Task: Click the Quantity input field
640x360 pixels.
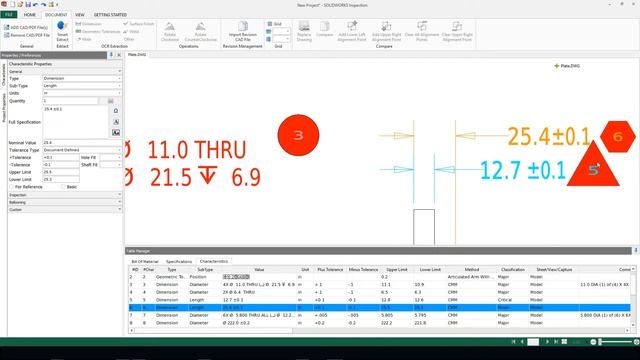Action: [x=70, y=101]
